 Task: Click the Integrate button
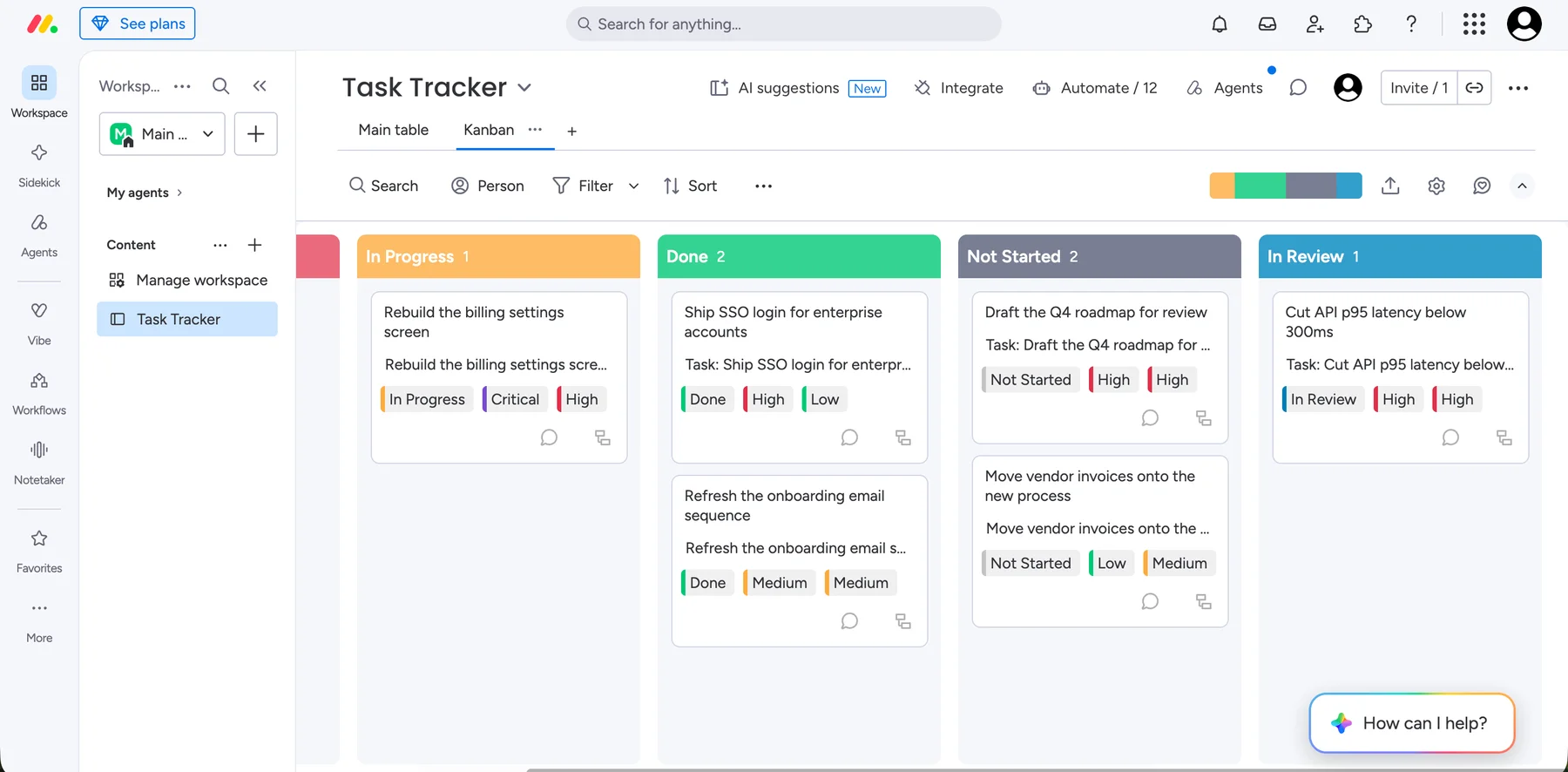[959, 88]
